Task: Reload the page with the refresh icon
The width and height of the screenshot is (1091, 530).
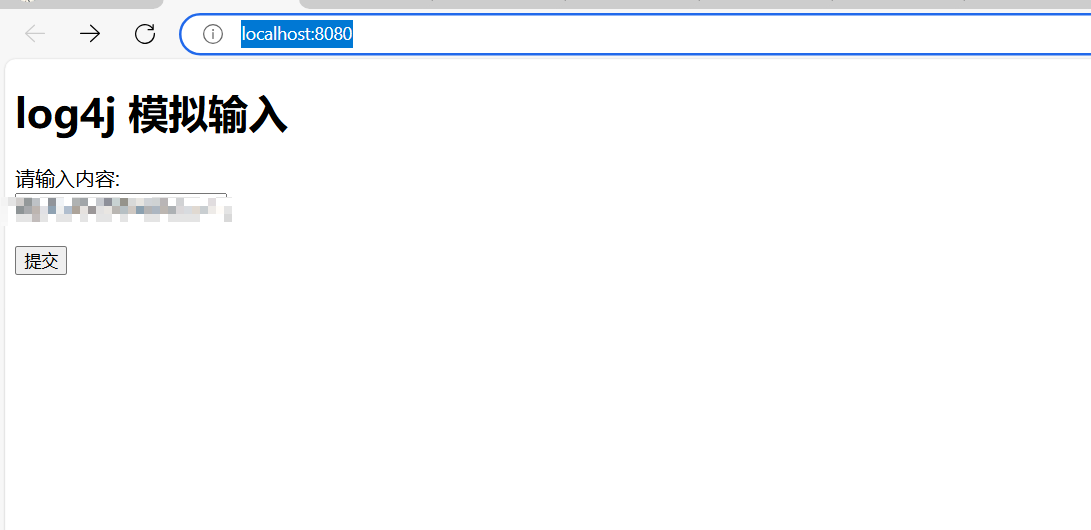Action: pyautogui.click(x=145, y=33)
